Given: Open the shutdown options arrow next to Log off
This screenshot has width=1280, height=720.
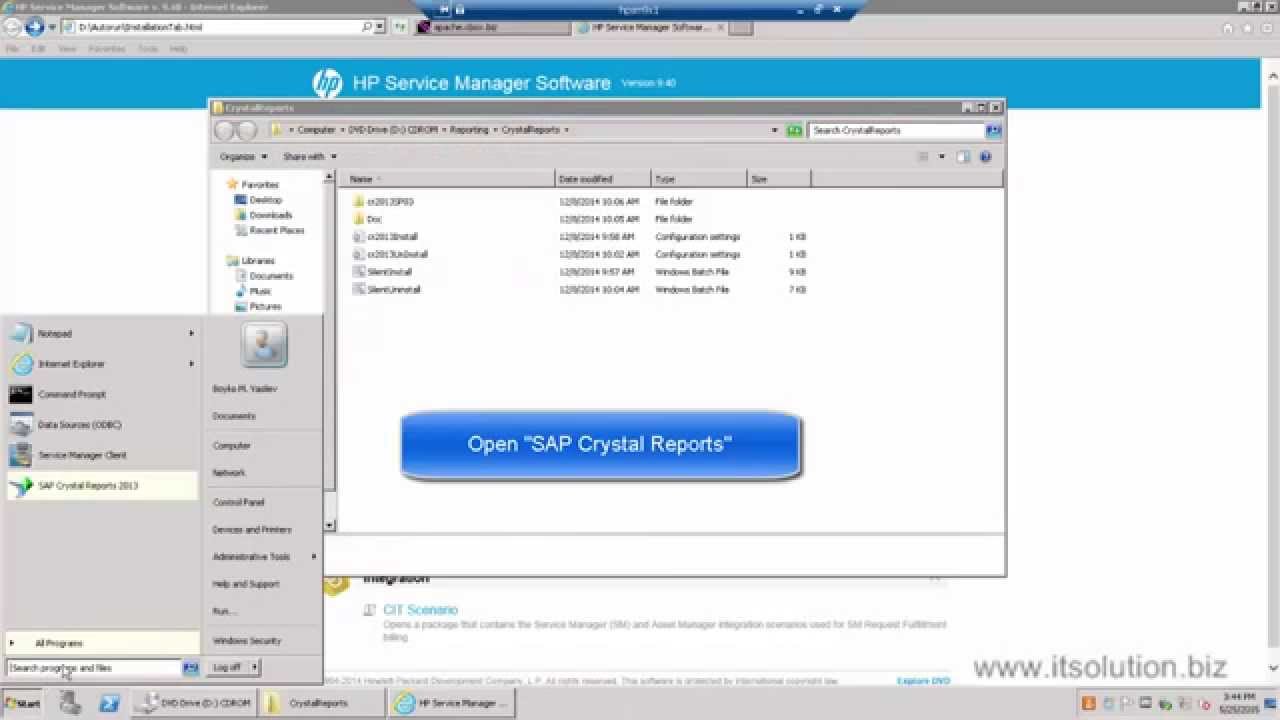Looking at the screenshot, I should [x=254, y=667].
